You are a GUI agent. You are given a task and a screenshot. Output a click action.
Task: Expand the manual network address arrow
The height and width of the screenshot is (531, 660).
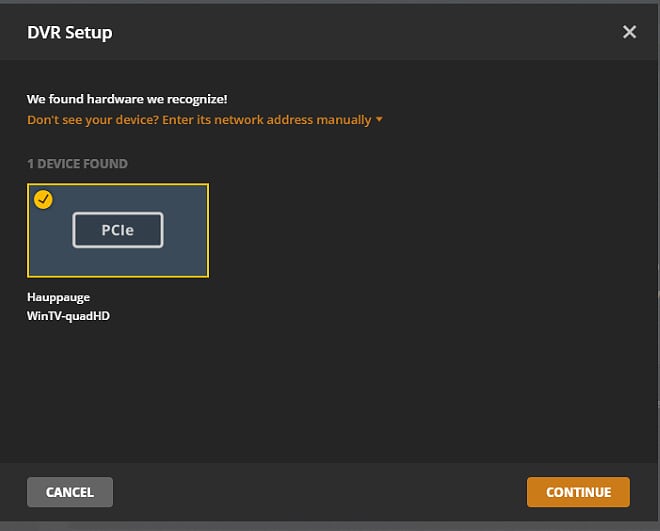380,121
